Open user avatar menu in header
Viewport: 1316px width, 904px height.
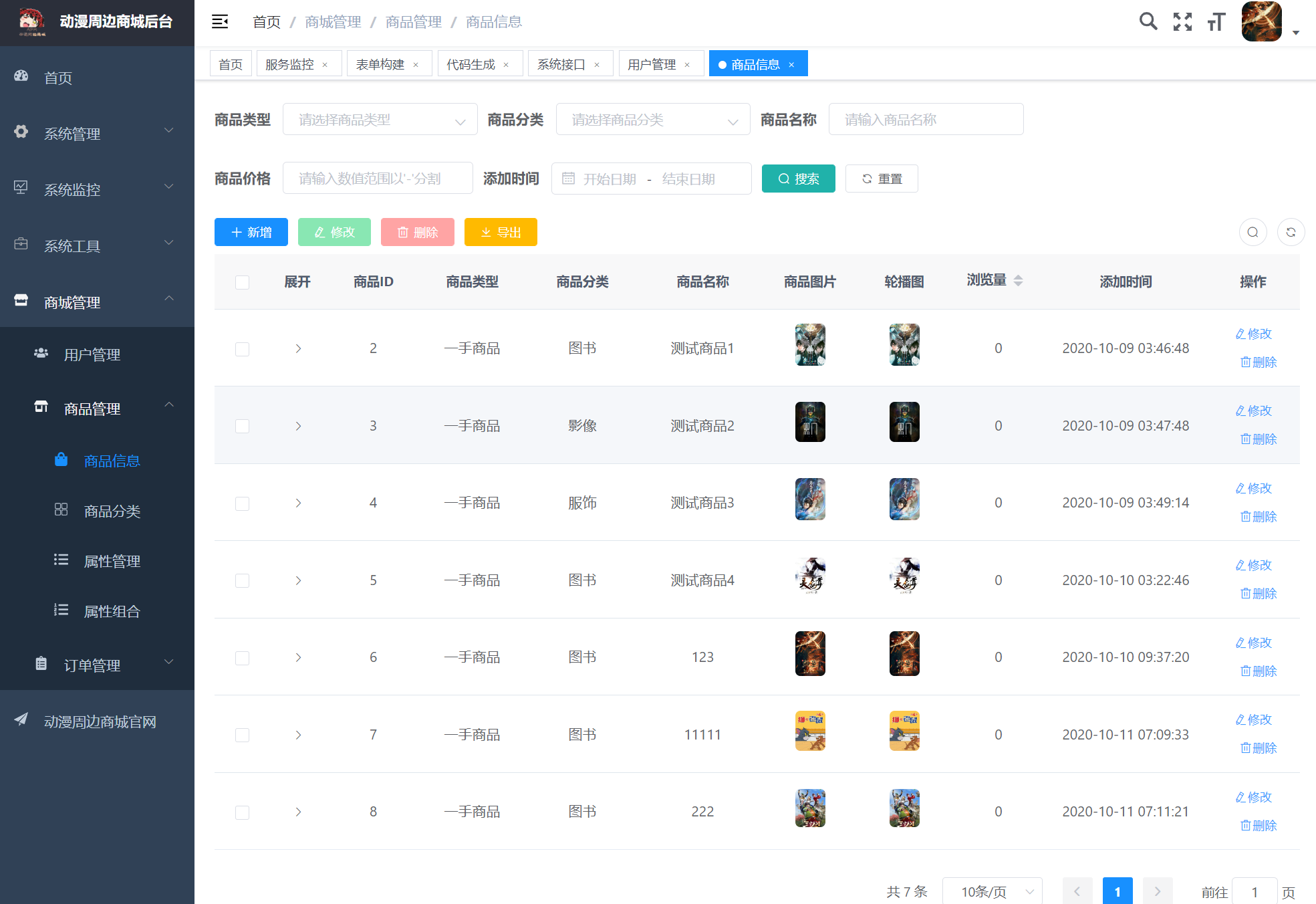coord(1262,22)
